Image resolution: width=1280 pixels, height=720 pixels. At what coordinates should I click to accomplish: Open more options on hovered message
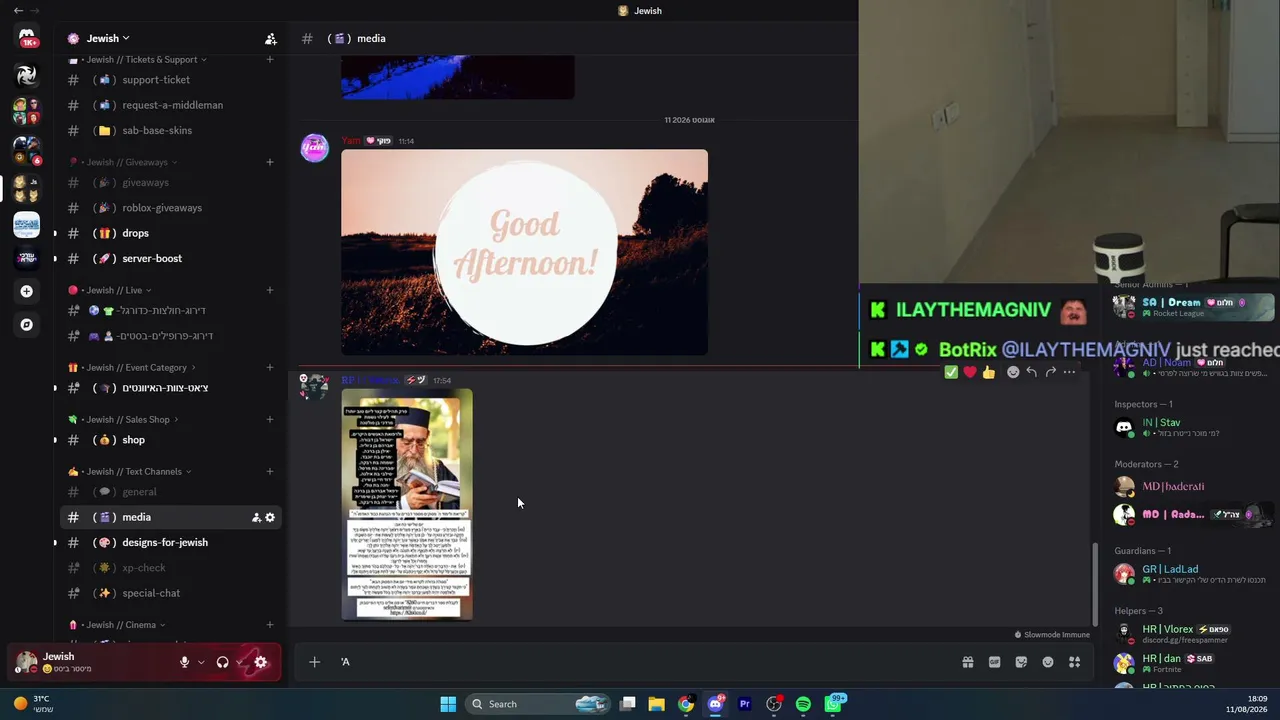click(x=1069, y=372)
